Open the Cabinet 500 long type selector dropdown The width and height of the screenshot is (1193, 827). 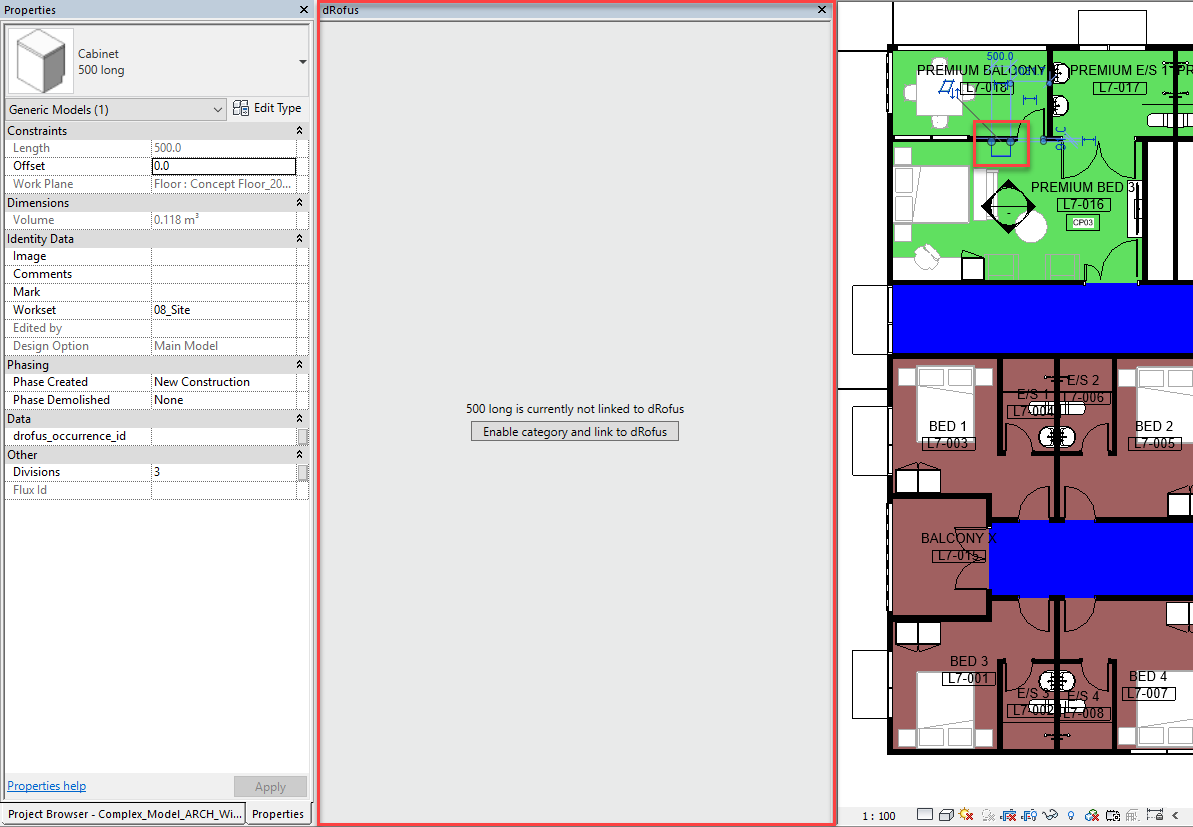(302, 62)
